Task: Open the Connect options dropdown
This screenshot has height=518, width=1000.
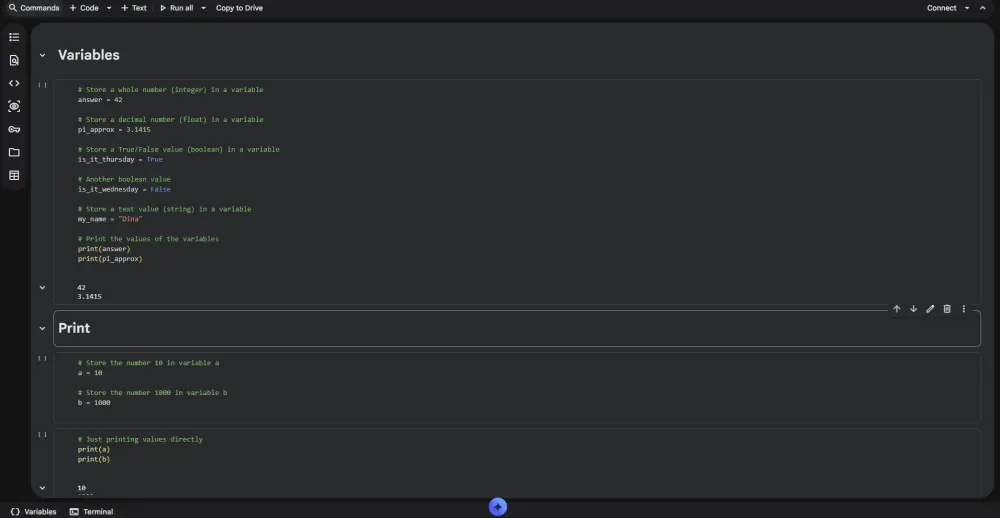Action: (967, 8)
